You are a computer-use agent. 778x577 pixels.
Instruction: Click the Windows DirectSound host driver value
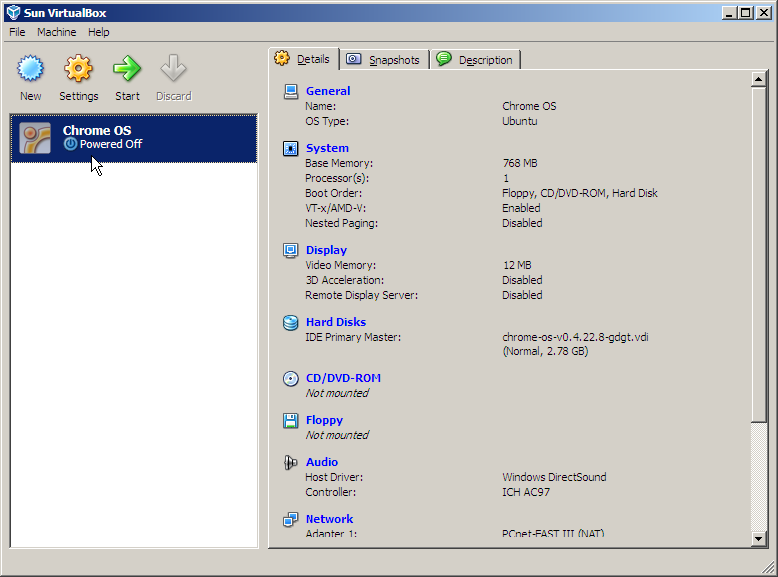point(554,477)
